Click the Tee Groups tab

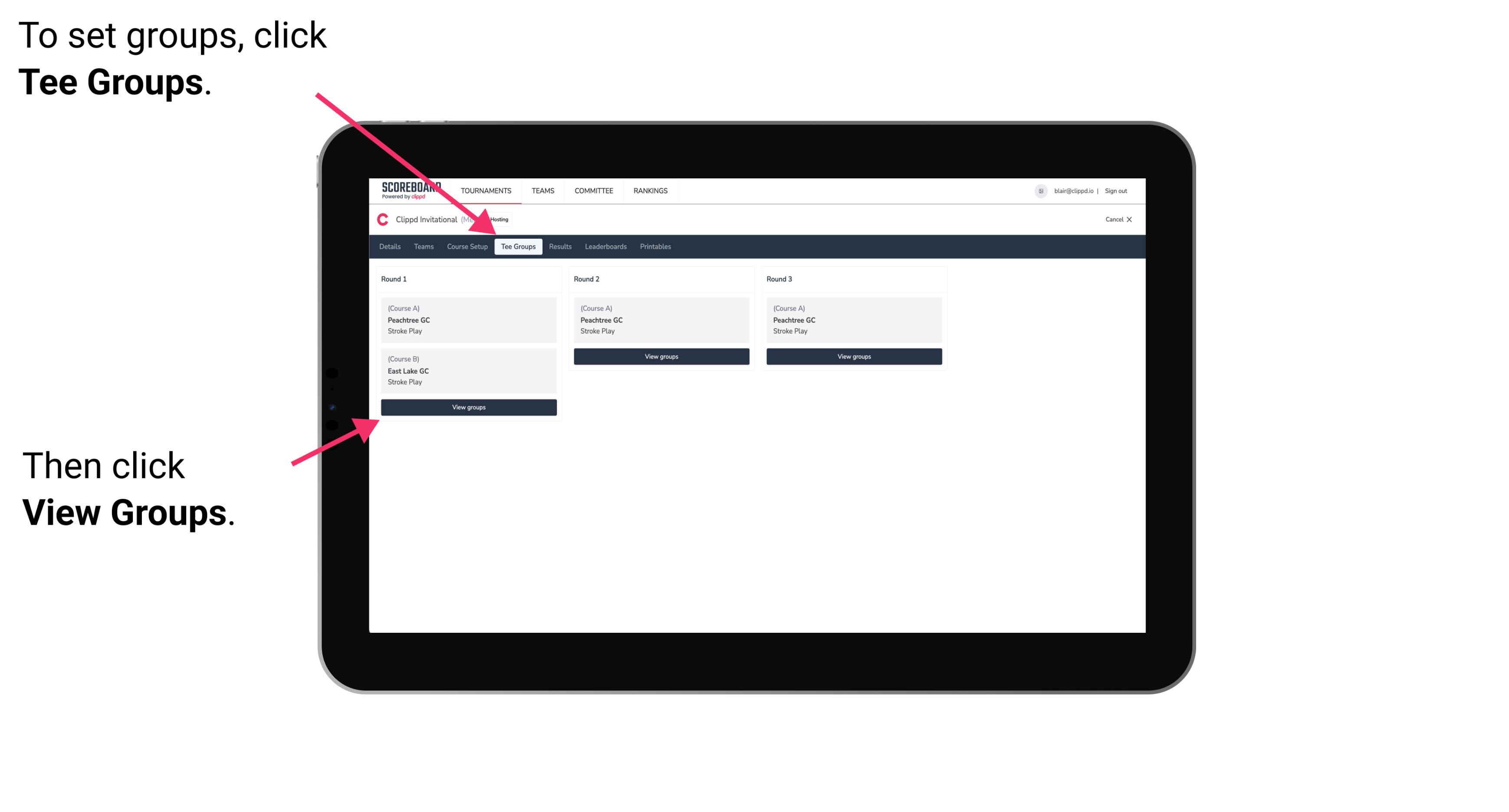click(x=518, y=246)
